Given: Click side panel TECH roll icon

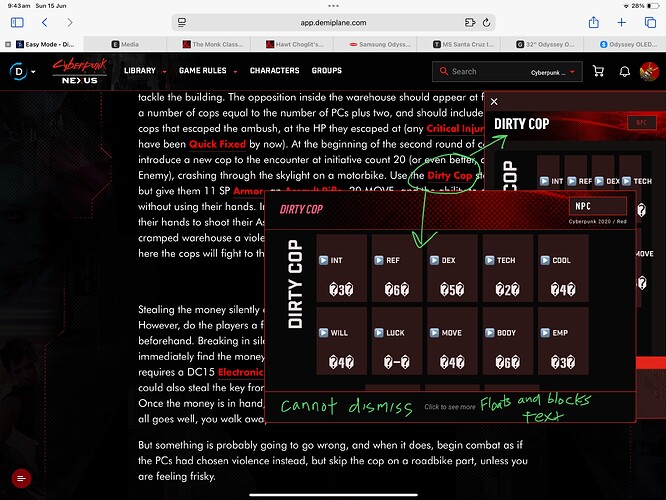Looking at the screenshot, I should coord(626,181).
